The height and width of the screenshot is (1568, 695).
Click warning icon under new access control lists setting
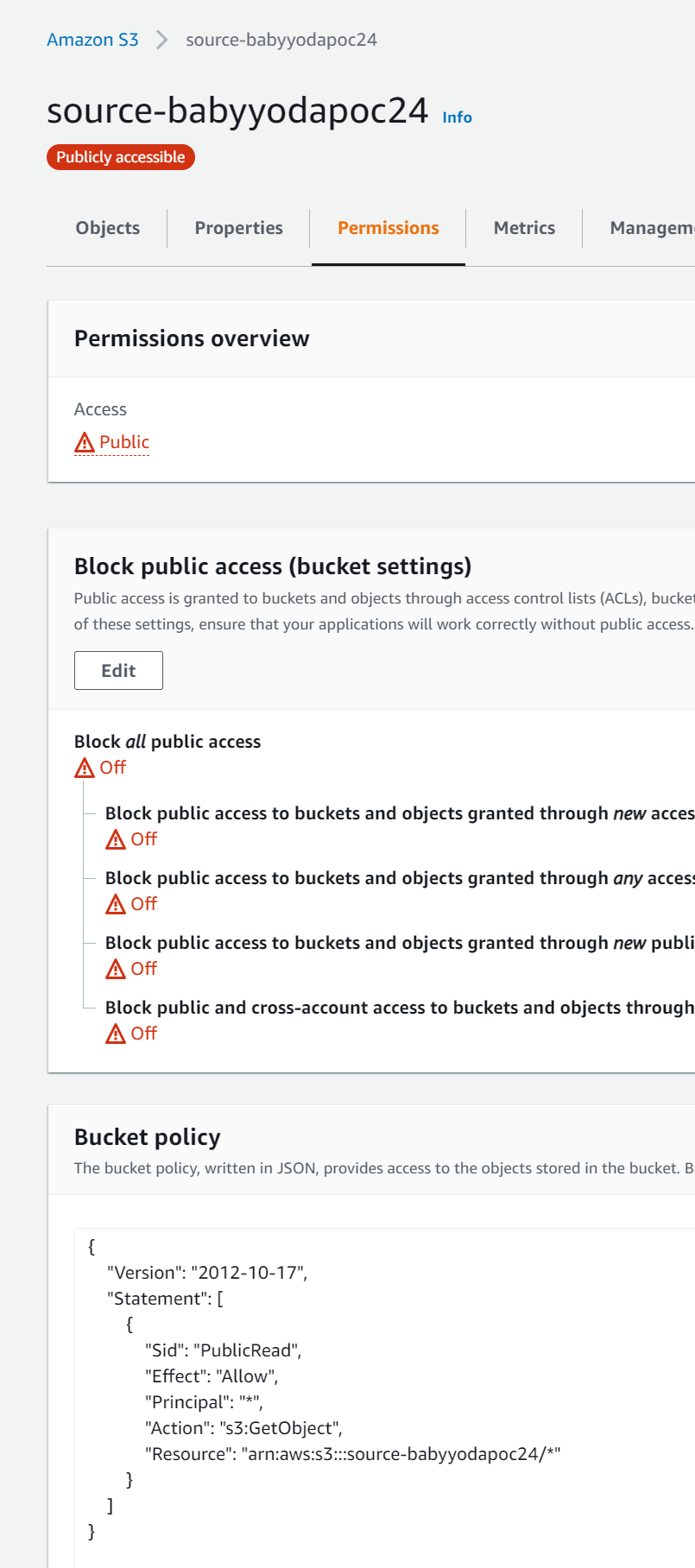coord(116,839)
